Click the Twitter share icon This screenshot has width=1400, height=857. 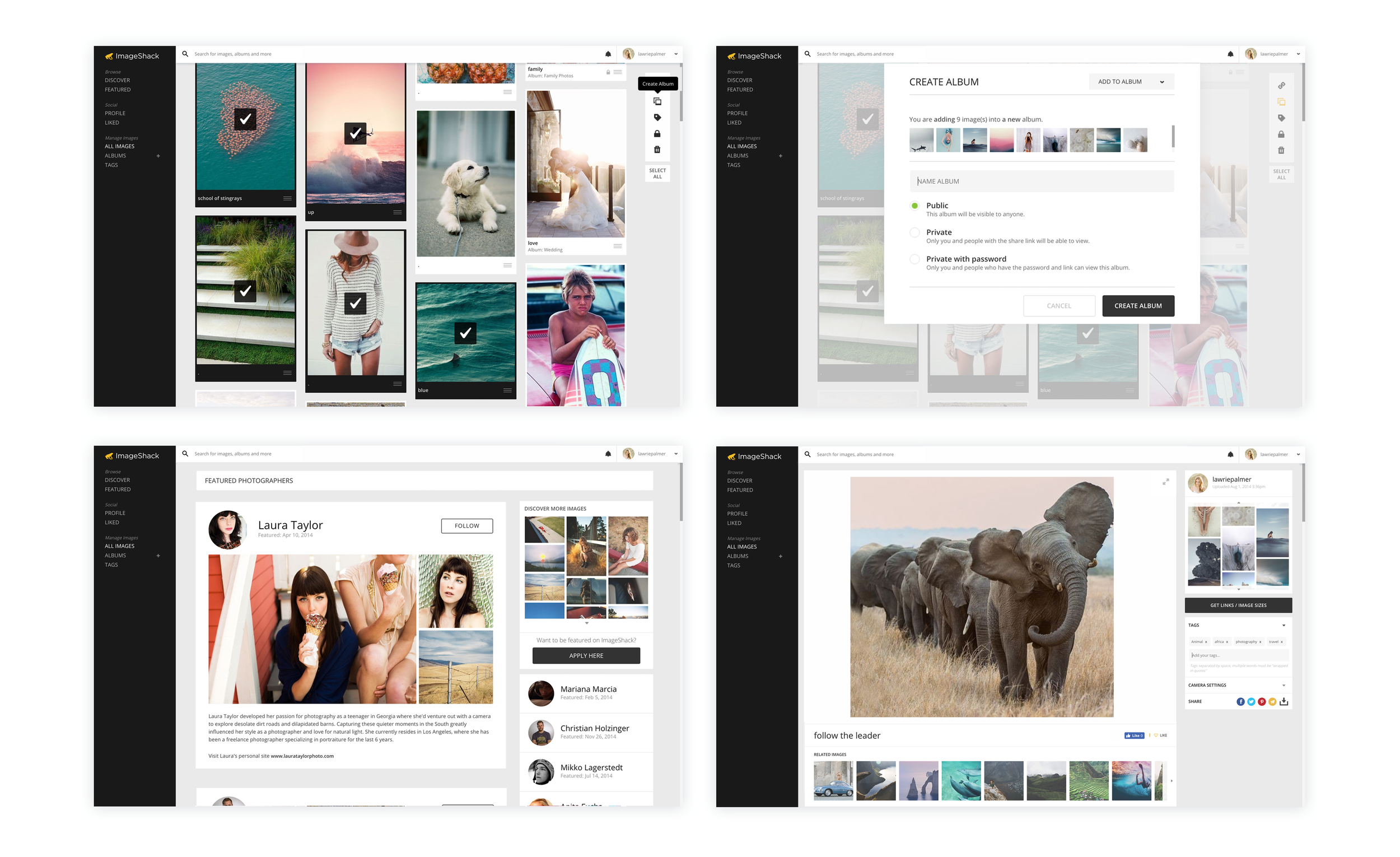tap(1251, 702)
